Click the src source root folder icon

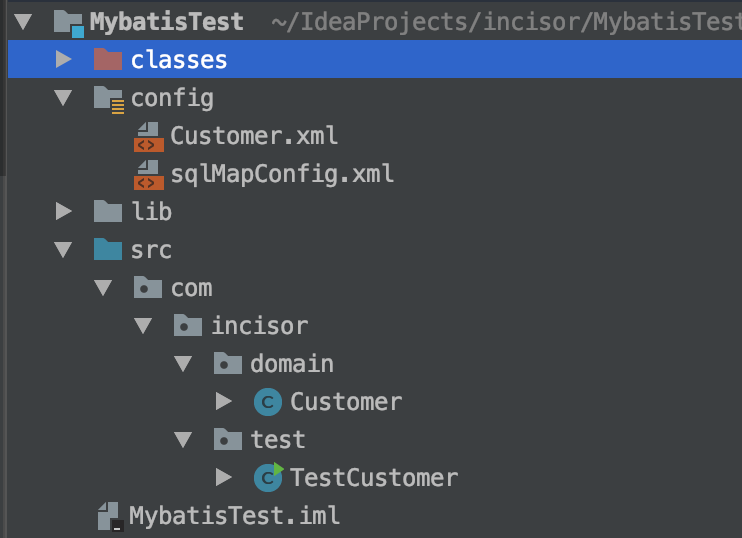(107, 249)
